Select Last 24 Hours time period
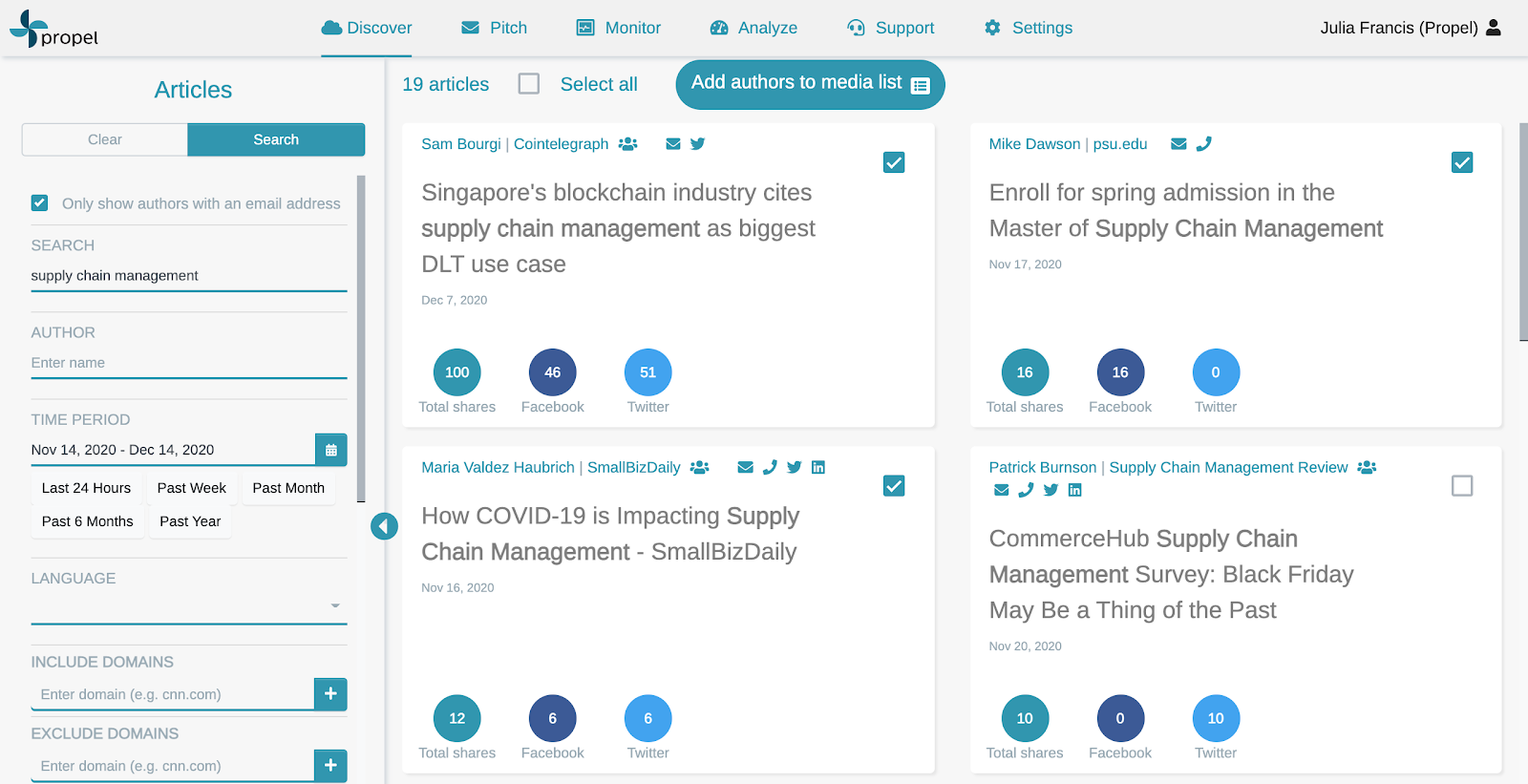Screen dimensions: 1528x784 pyautogui.click(x=86, y=488)
